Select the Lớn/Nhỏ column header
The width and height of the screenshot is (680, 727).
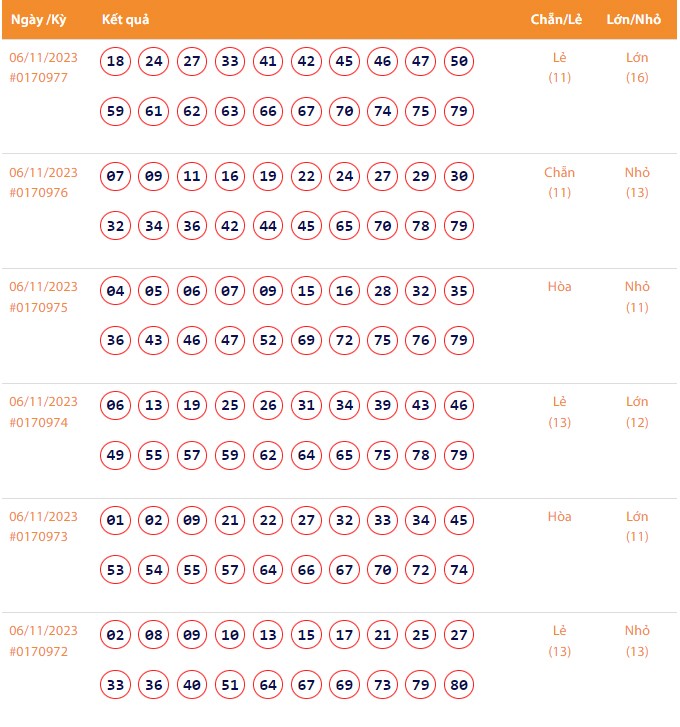634,20
